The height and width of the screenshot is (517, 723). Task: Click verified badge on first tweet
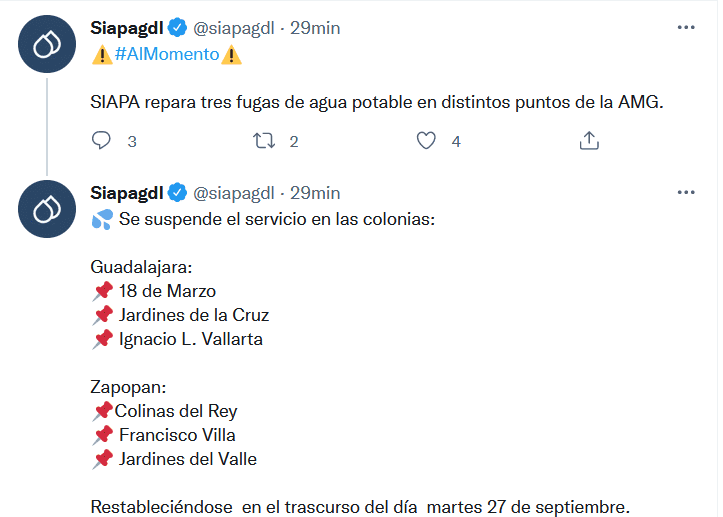[x=177, y=28]
